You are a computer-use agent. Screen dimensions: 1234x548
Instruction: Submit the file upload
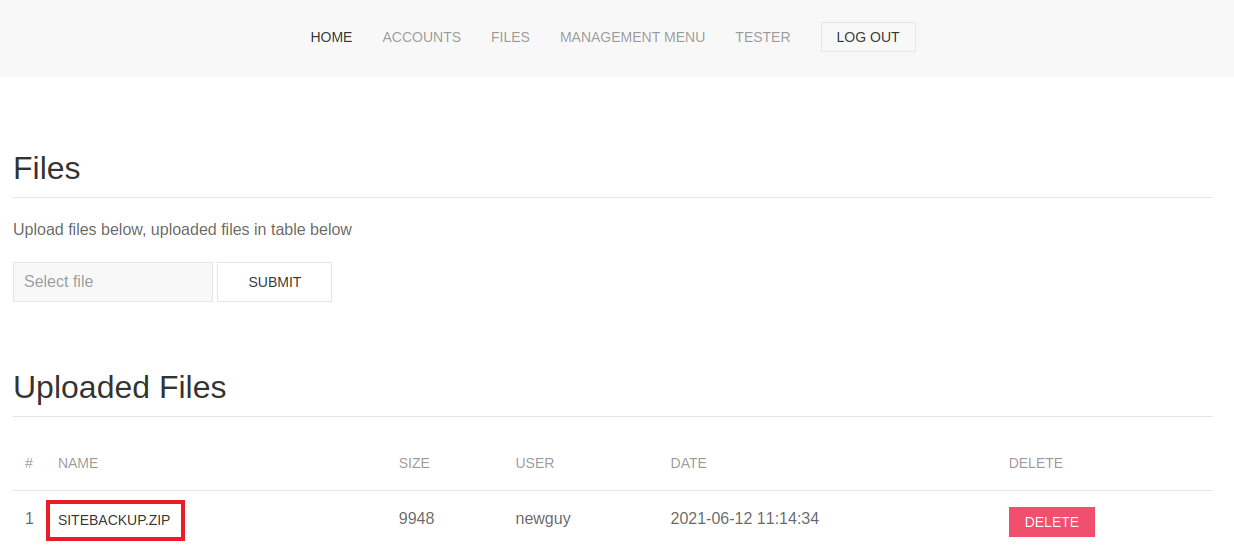(x=274, y=282)
